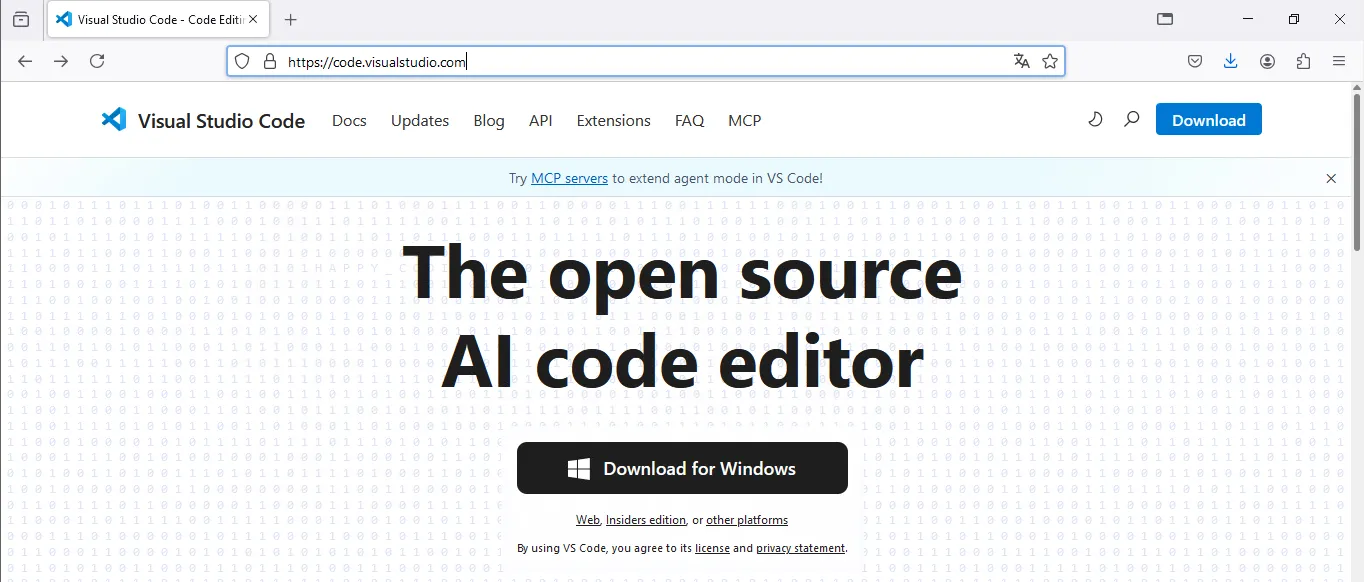Screen dimensions: 1364x582
Task: Open the Firefox downloads icon
Action: [x=1230, y=61]
